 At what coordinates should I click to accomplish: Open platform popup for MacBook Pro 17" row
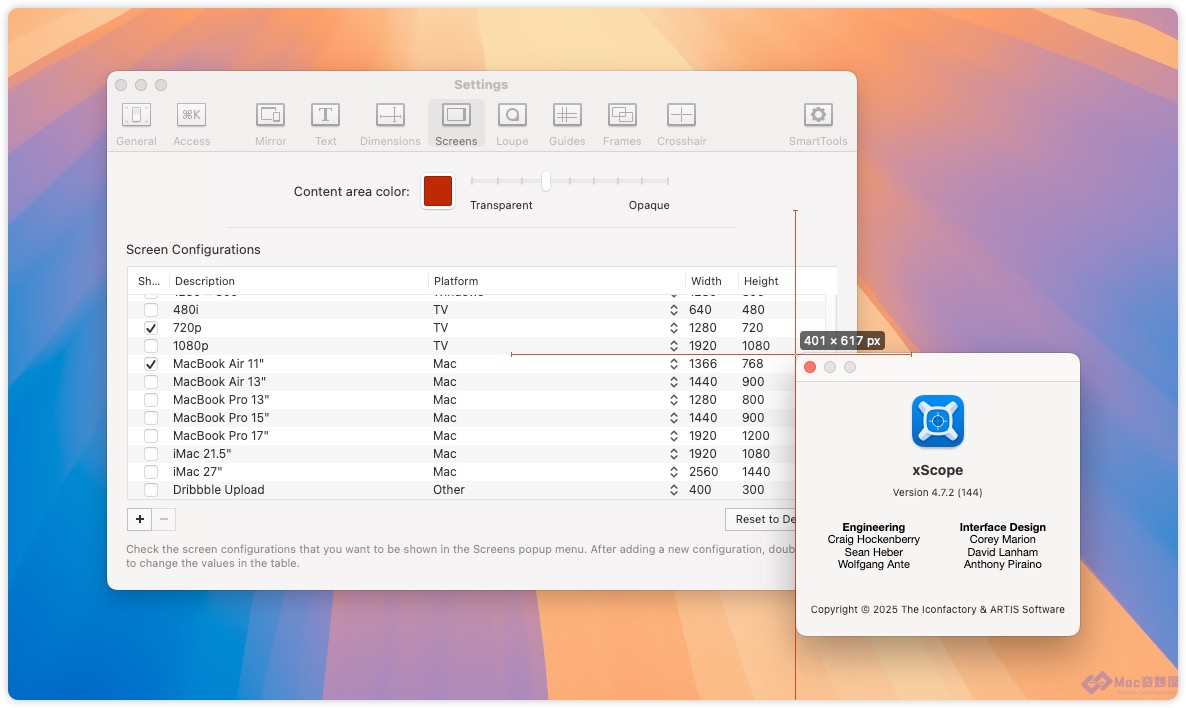coord(673,436)
